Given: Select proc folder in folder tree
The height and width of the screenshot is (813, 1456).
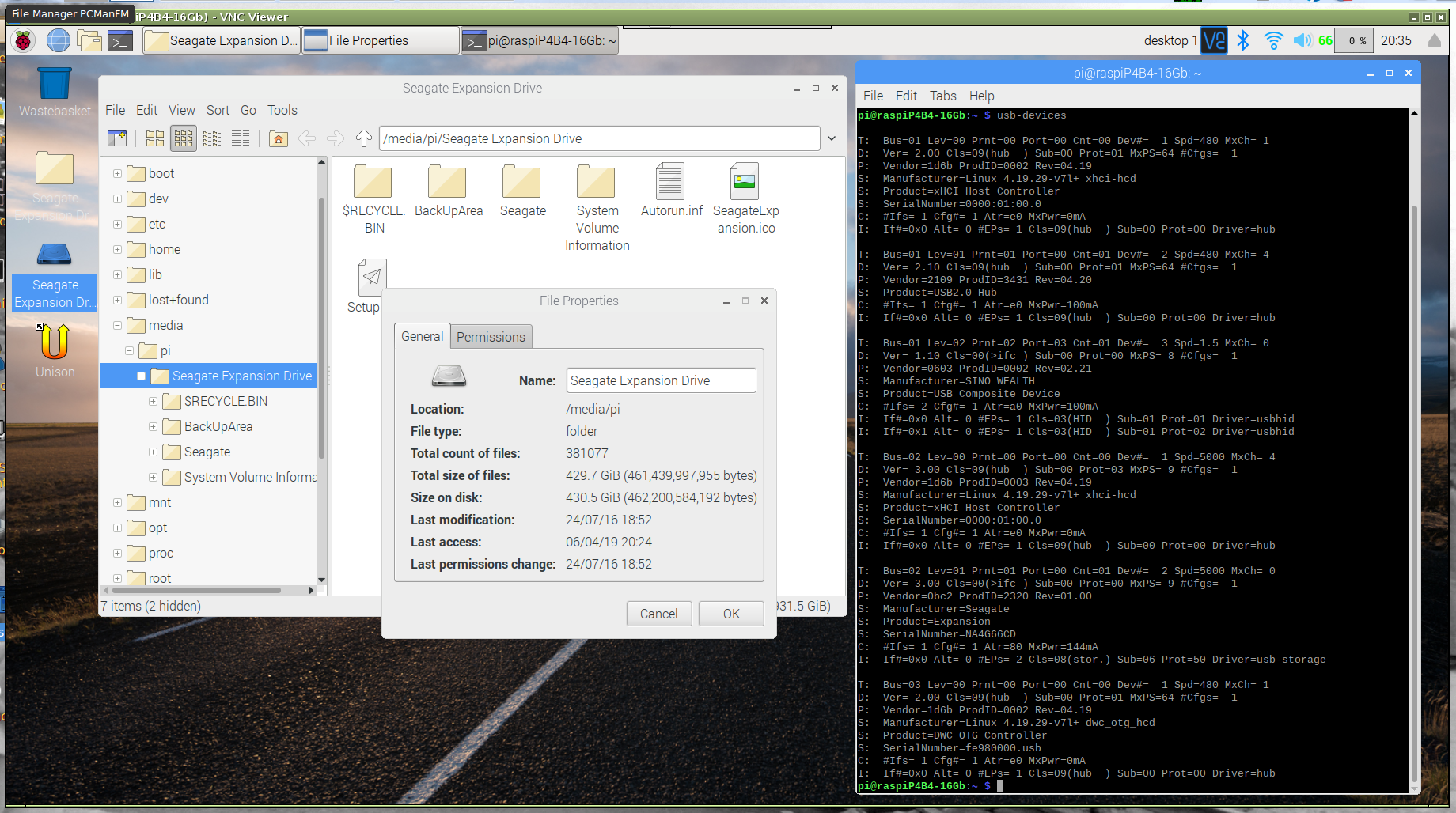Looking at the screenshot, I should (x=161, y=553).
